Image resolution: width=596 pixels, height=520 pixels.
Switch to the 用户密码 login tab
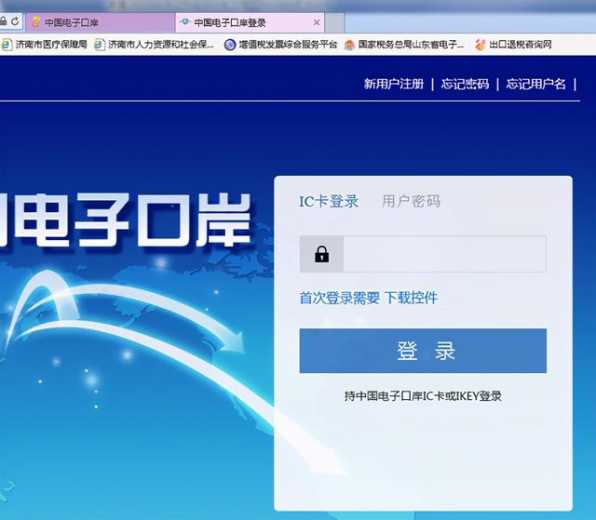pyautogui.click(x=411, y=201)
